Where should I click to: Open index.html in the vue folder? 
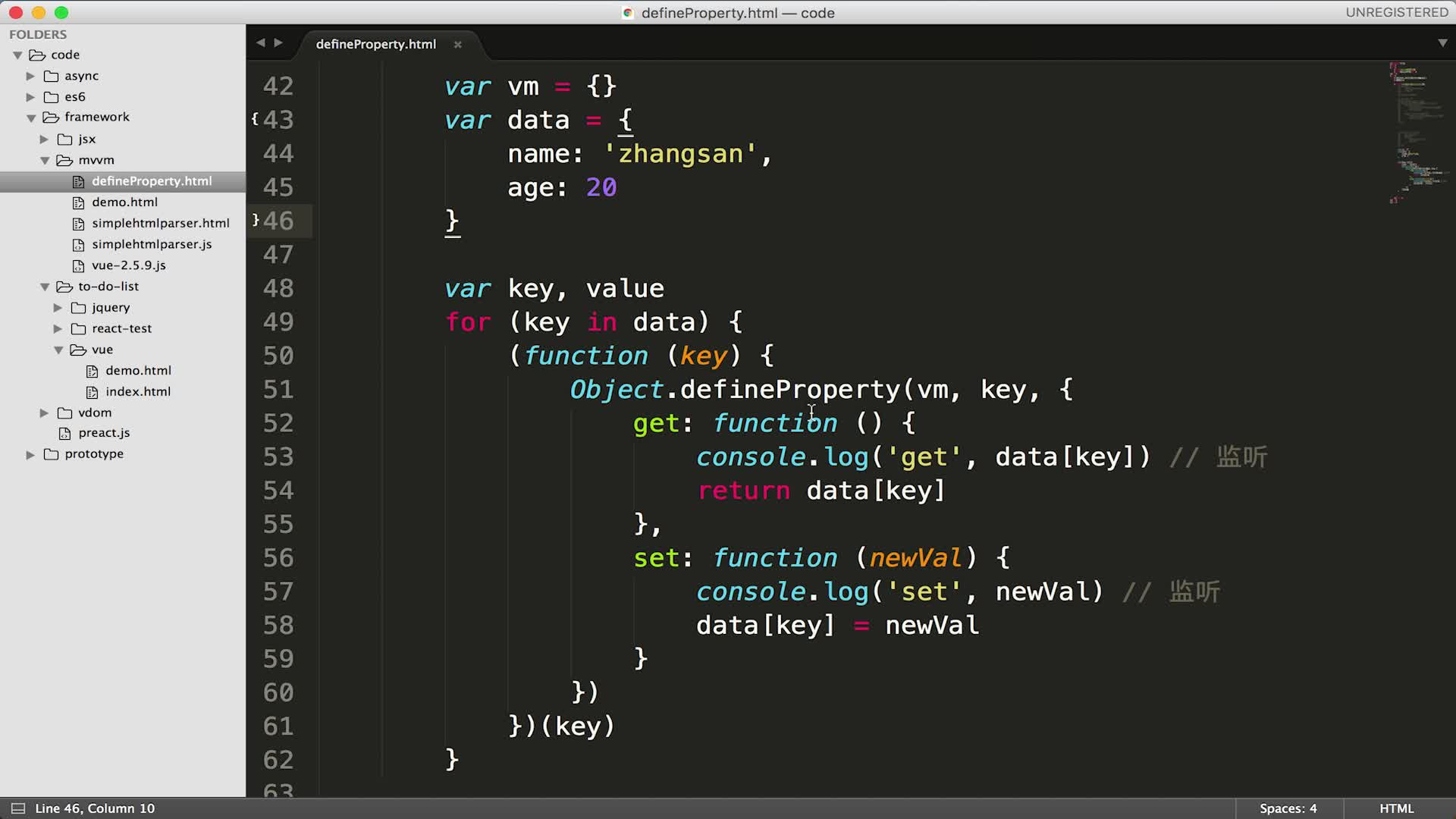(137, 391)
